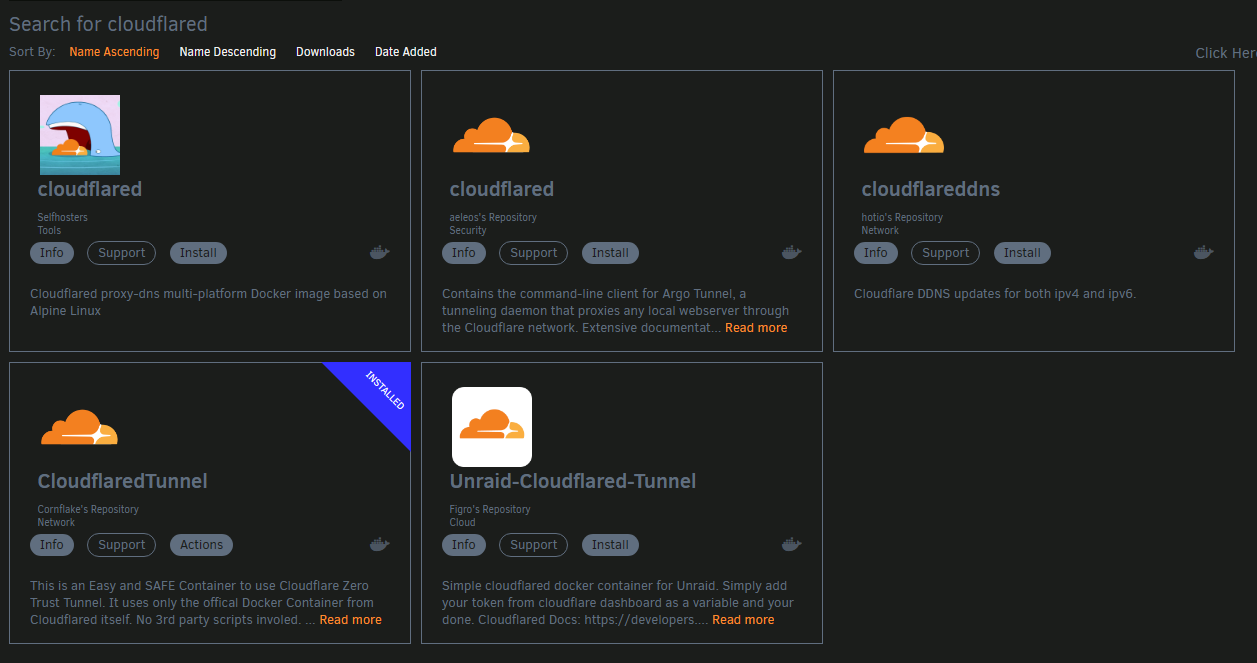This screenshot has height=663, width=1257.
Task: Sort results by Downloads
Action: [x=325, y=52]
